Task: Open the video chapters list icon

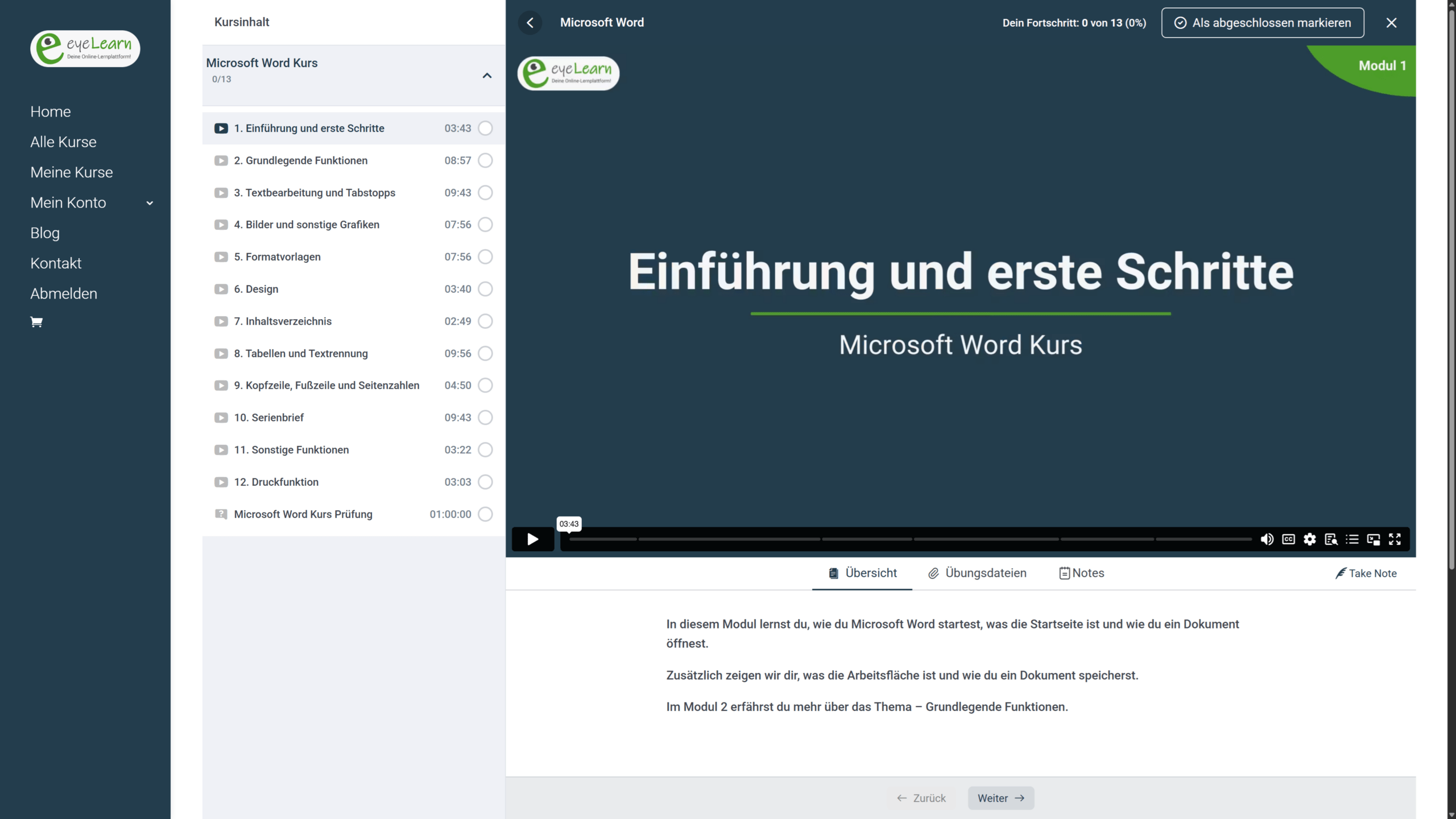Action: 1352,539
